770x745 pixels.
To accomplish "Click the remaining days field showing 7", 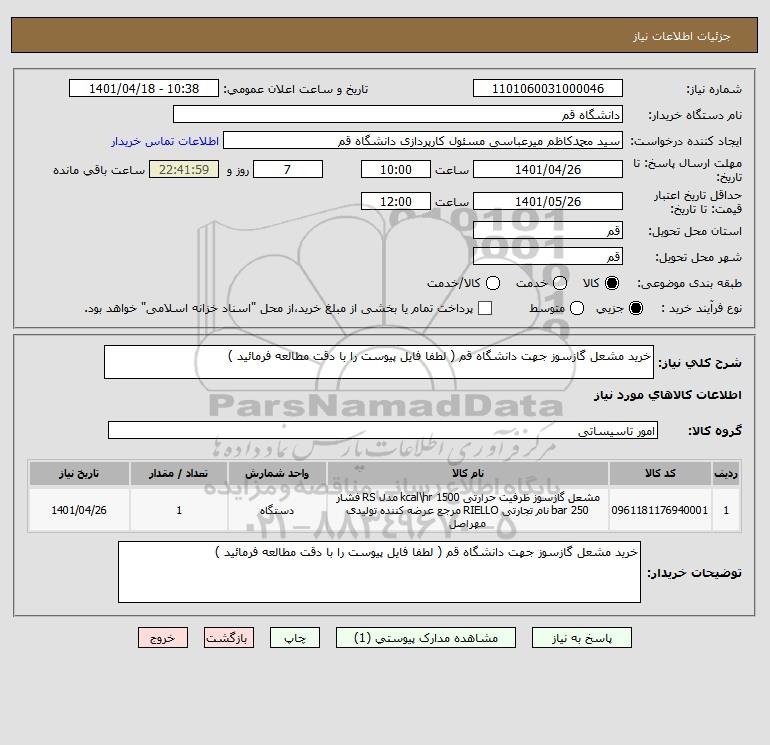I will coord(288,169).
